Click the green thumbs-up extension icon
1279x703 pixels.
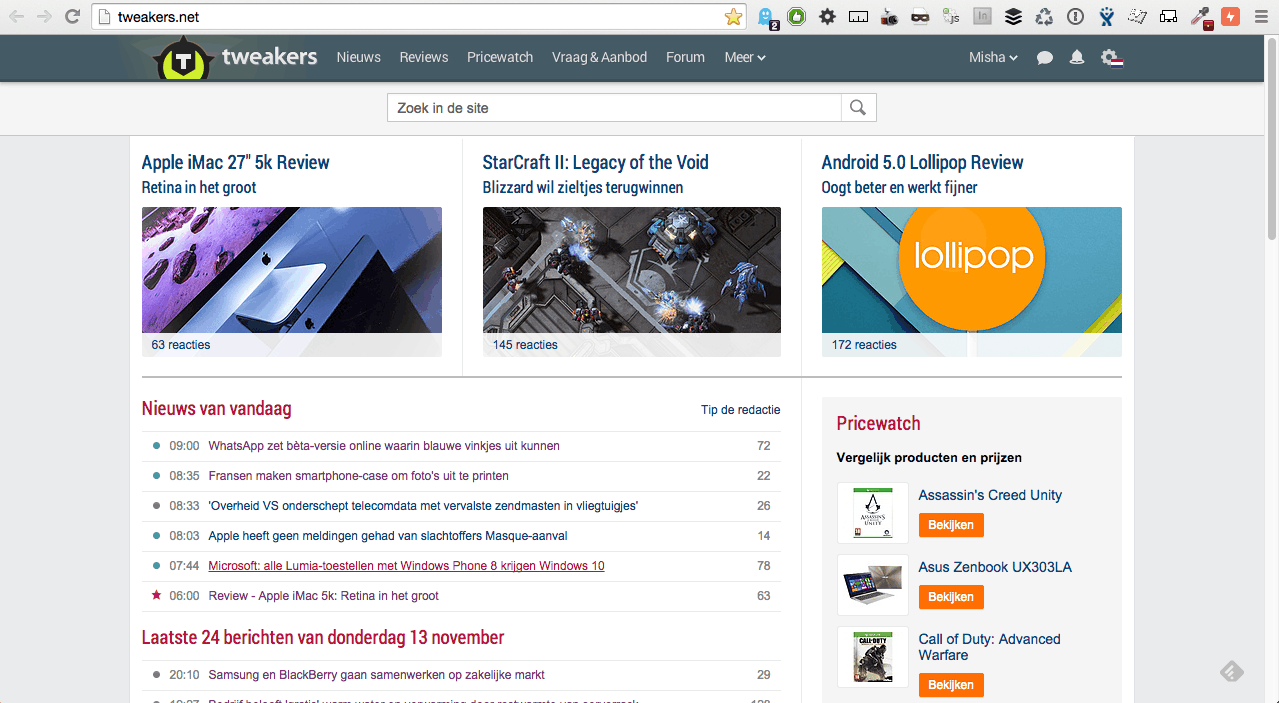tap(796, 16)
